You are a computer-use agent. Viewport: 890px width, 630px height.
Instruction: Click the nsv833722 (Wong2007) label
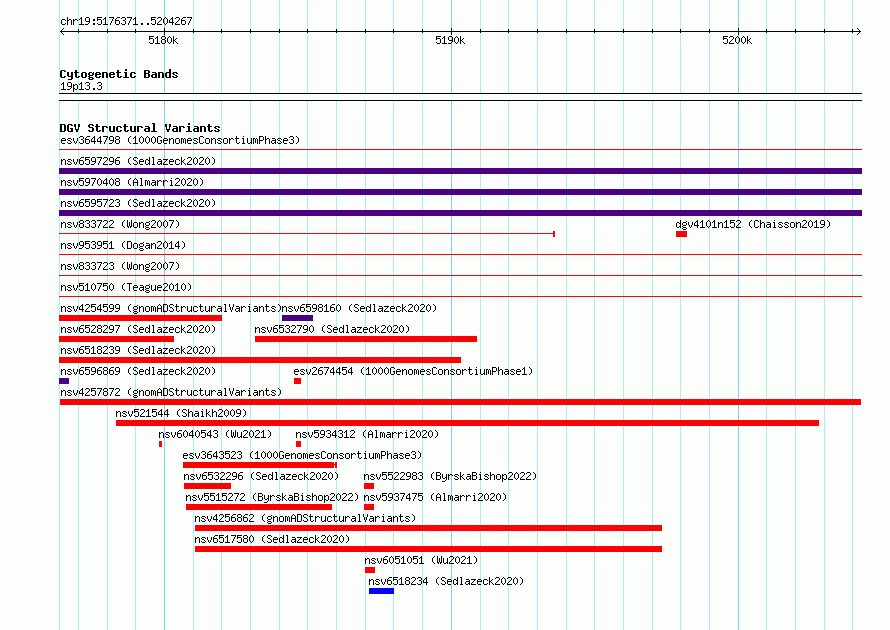pyautogui.click(x=120, y=224)
